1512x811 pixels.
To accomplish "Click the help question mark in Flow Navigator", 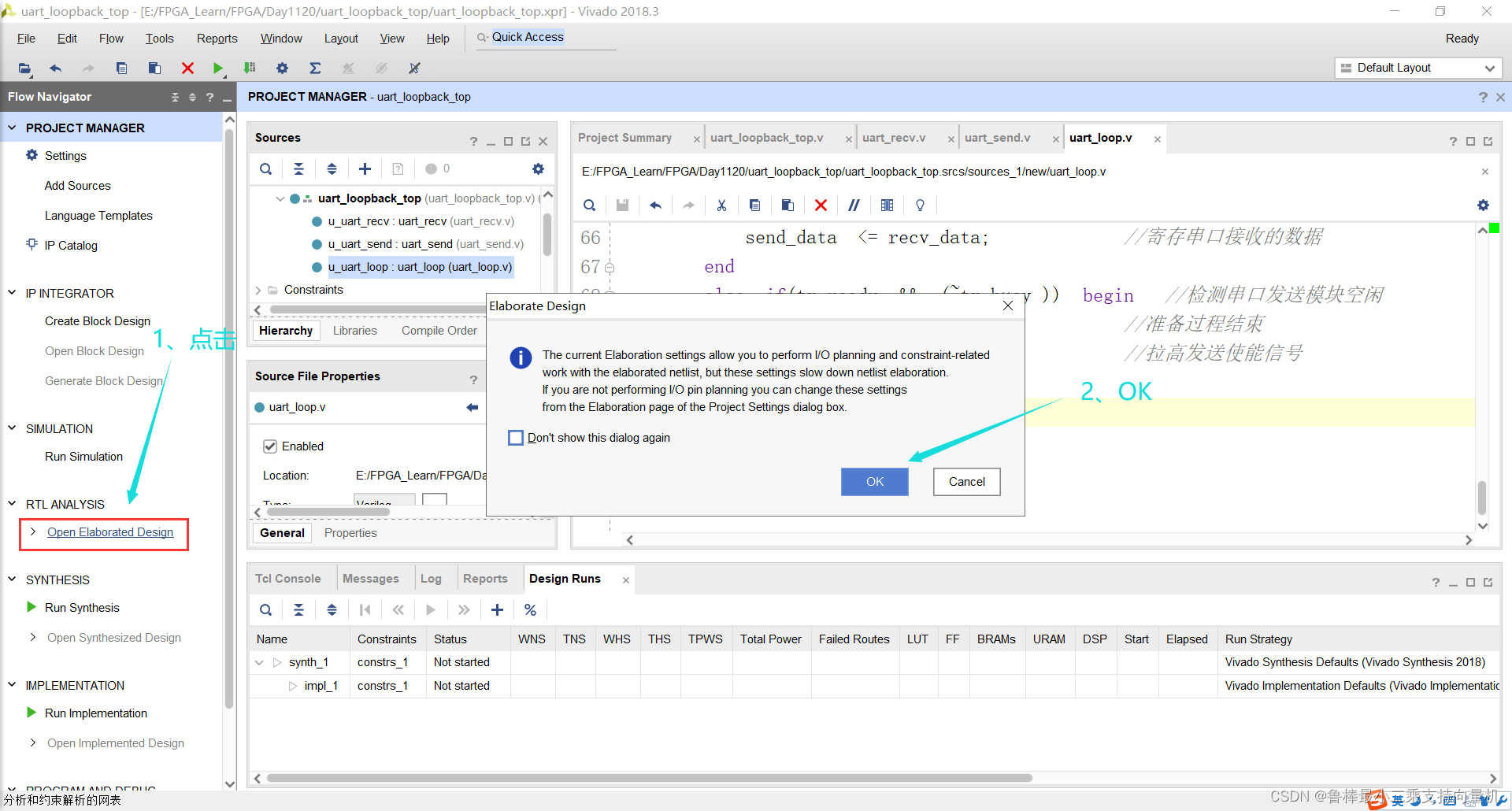I will pyautogui.click(x=209, y=97).
